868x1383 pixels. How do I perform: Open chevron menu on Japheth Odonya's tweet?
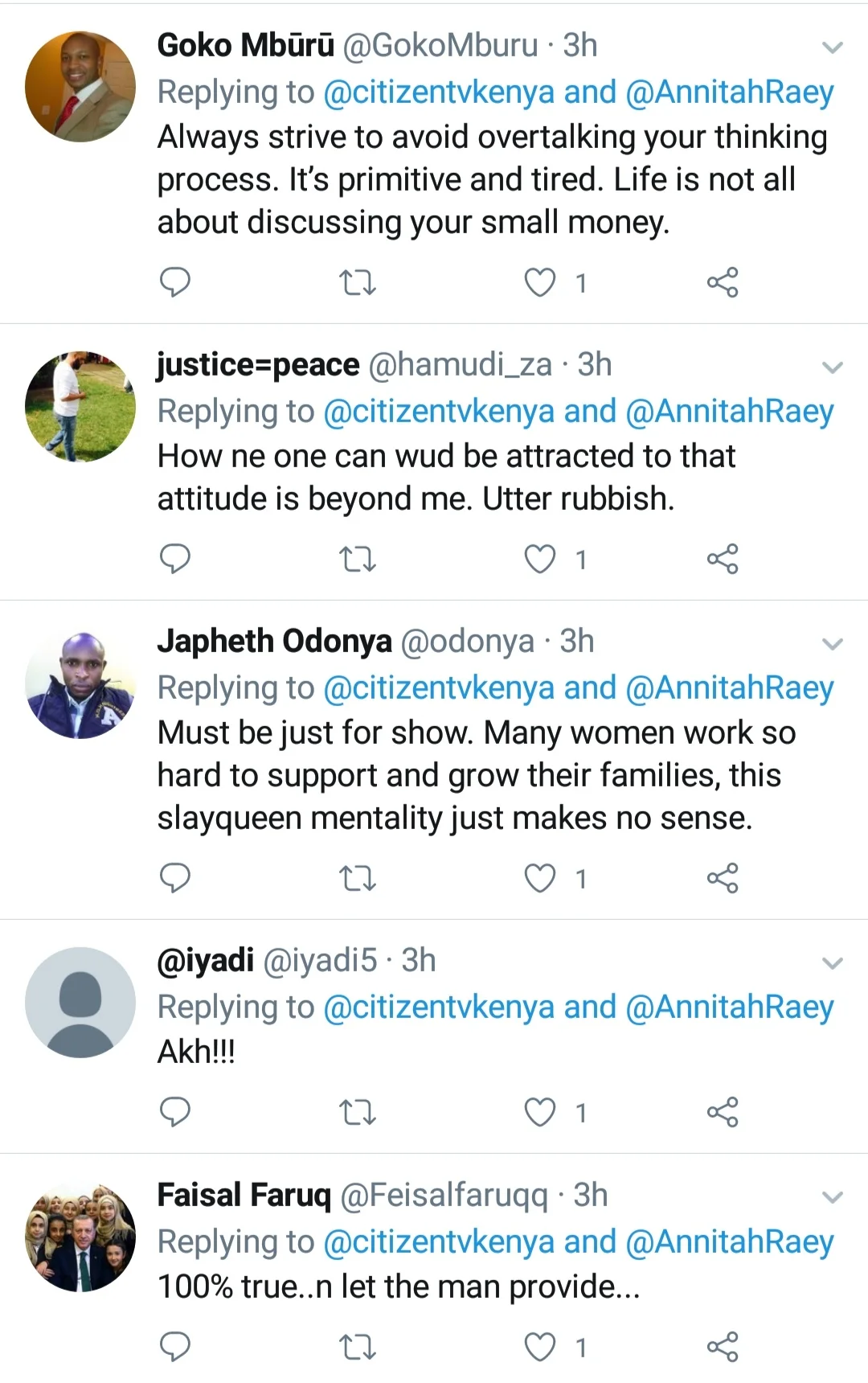pos(833,644)
